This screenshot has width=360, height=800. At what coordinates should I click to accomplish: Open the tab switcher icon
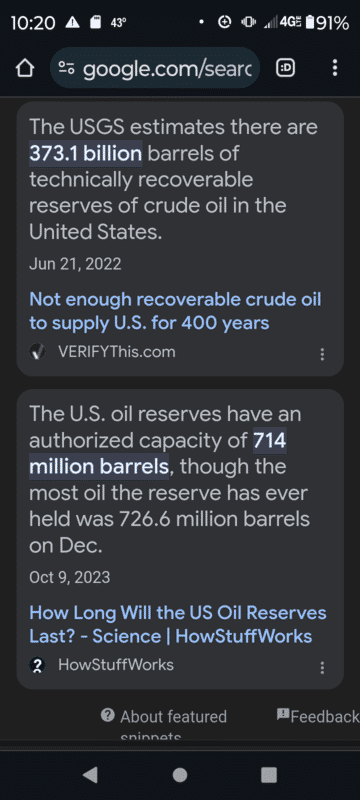pyautogui.click(x=286, y=68)
